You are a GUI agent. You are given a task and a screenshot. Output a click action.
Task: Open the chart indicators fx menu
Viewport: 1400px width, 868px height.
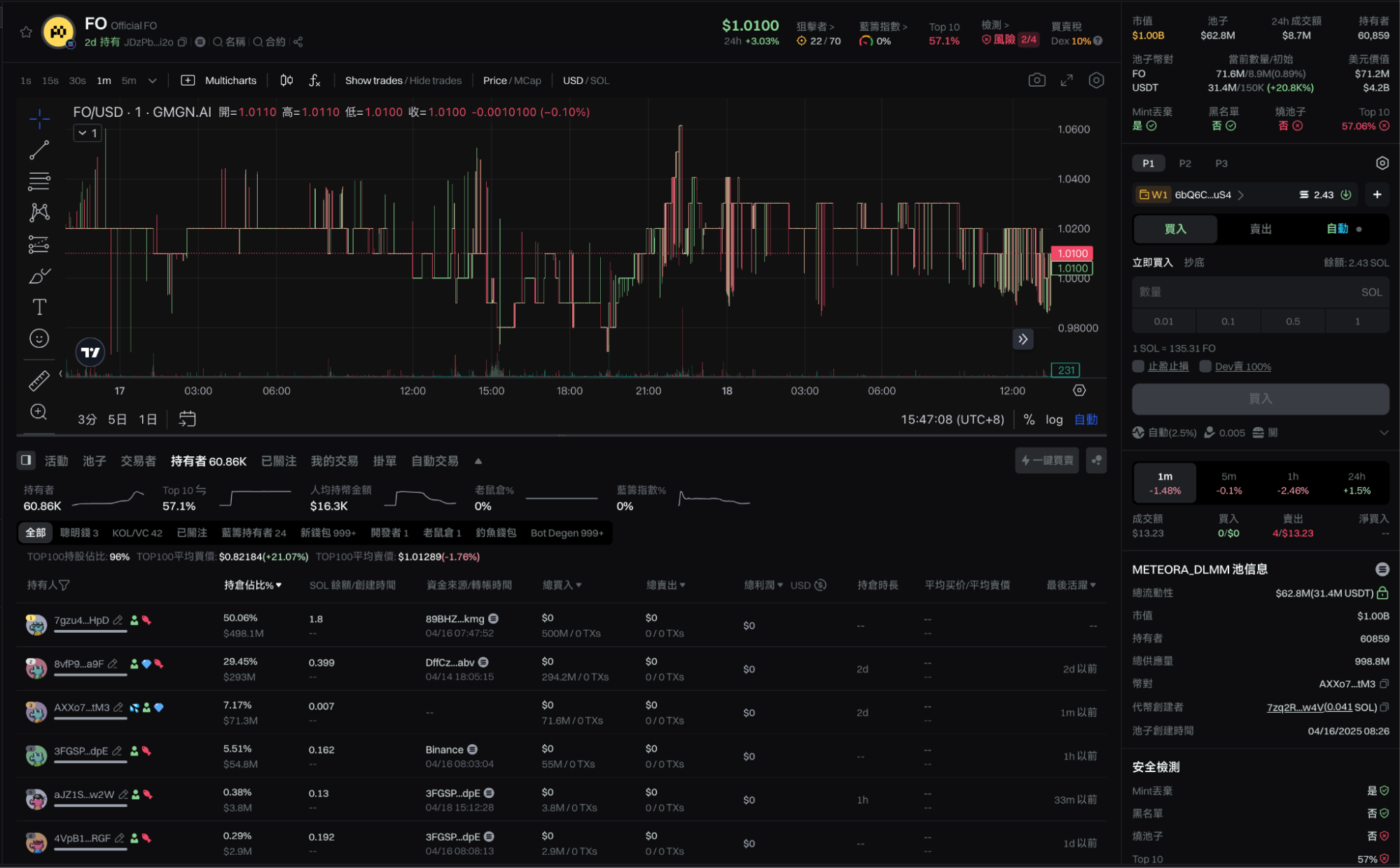click(314, 80)
